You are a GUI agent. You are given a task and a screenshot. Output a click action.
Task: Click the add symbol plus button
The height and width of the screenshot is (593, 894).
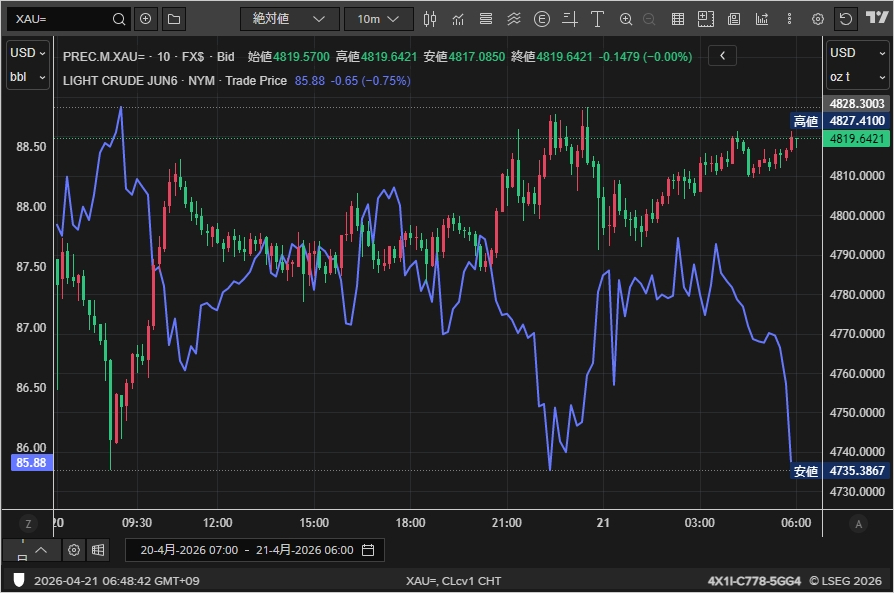coord(146,19)
